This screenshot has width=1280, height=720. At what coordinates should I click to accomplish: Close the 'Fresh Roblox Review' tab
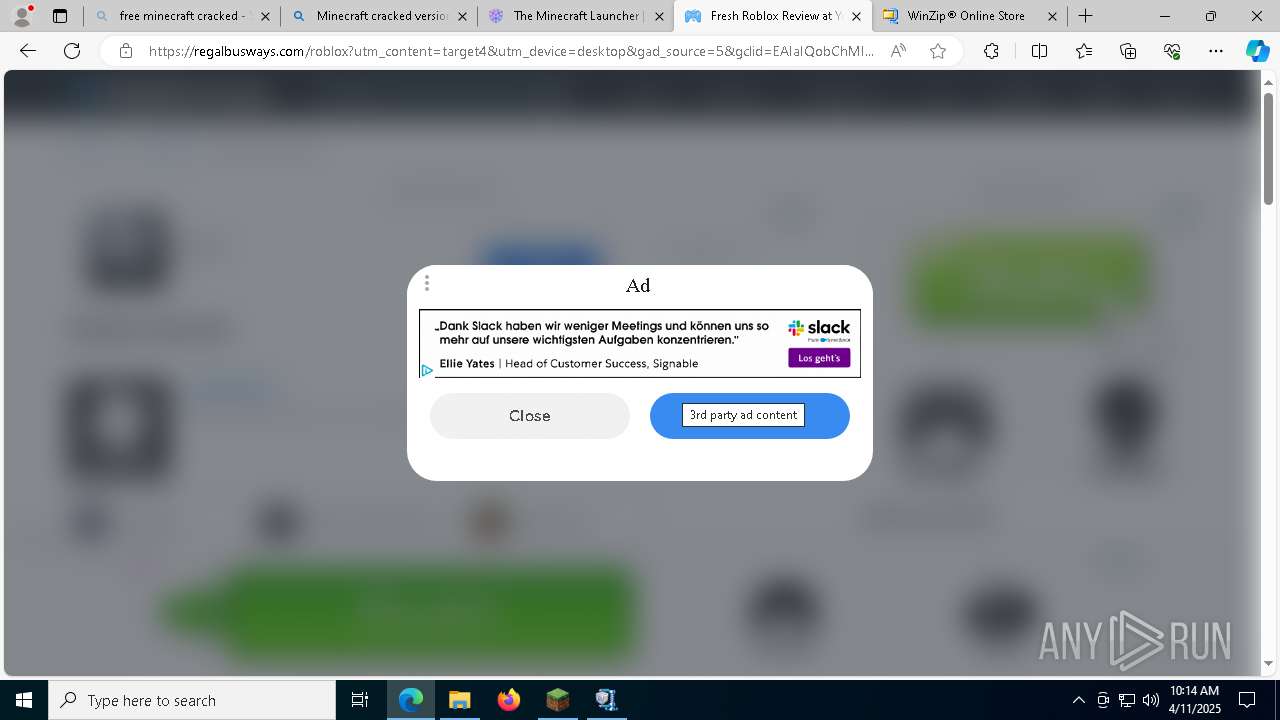[x=856, y=16]
